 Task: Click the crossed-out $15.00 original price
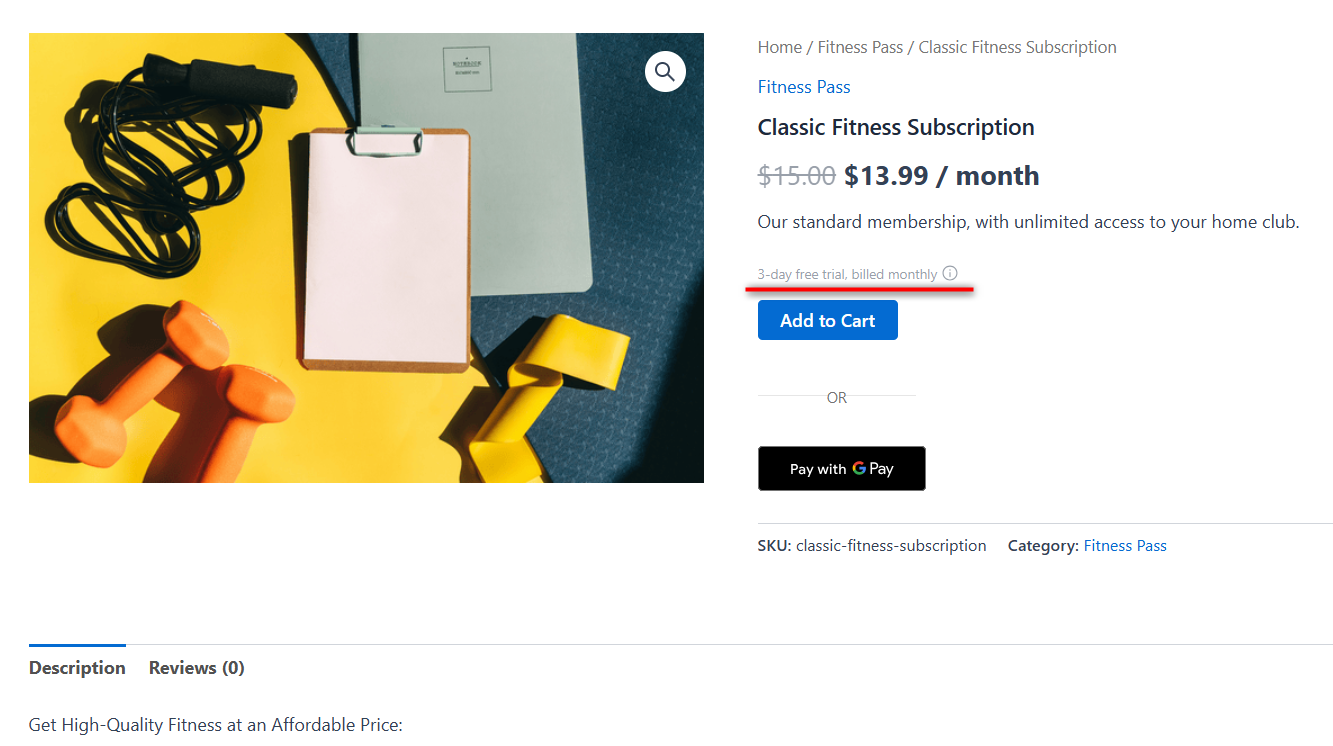pos(797,175)
